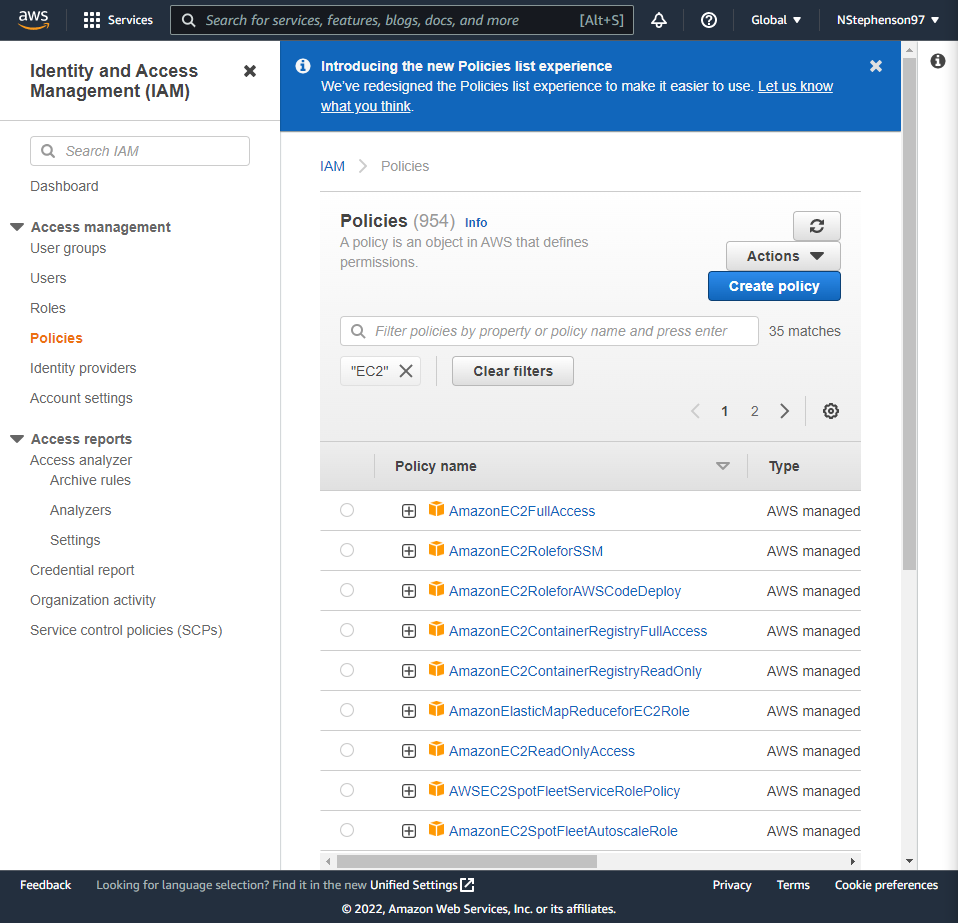
Task: Expand AmazonEC2RoleforAWSCodeDeploy policy details
Action: coord(409,591)
